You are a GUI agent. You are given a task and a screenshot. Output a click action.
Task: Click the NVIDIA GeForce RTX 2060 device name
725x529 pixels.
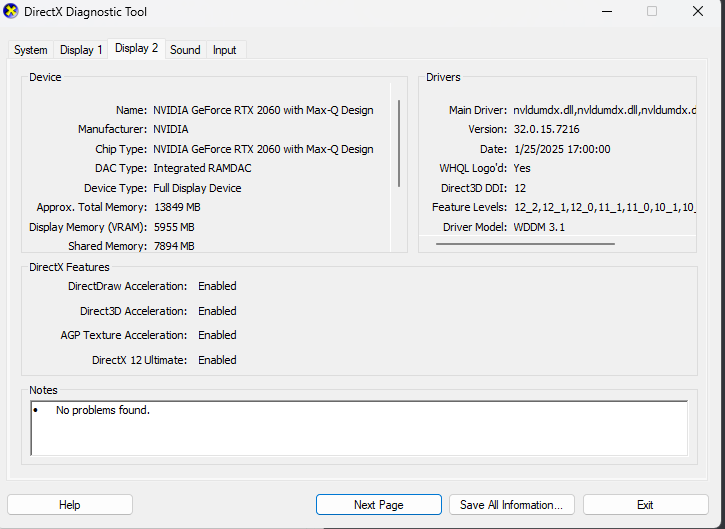(x=263, y=110)
